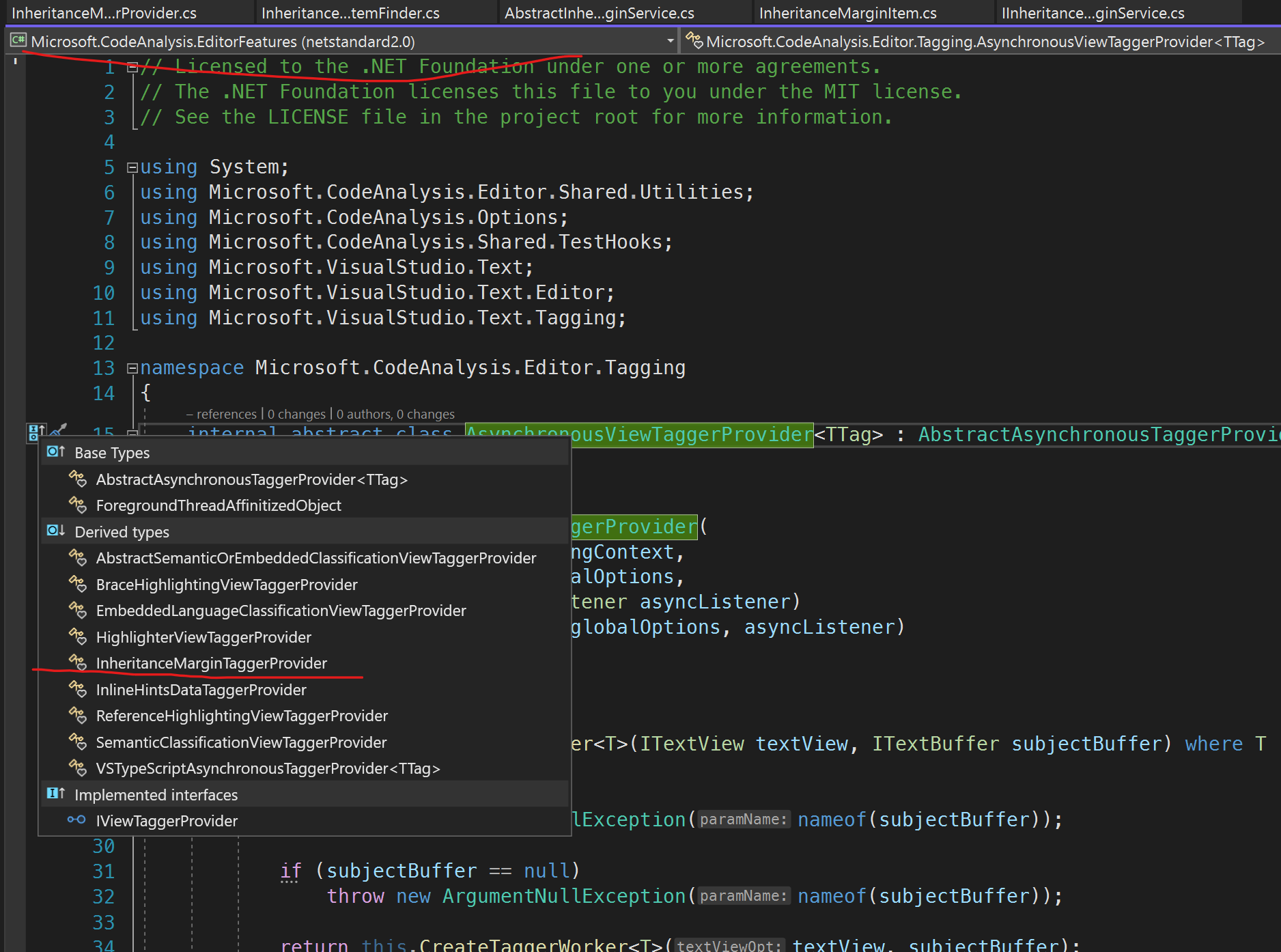Screen dimensions: 1281x952
Task: Click line number 10 in the gutter
Action: tap(104, 293)
